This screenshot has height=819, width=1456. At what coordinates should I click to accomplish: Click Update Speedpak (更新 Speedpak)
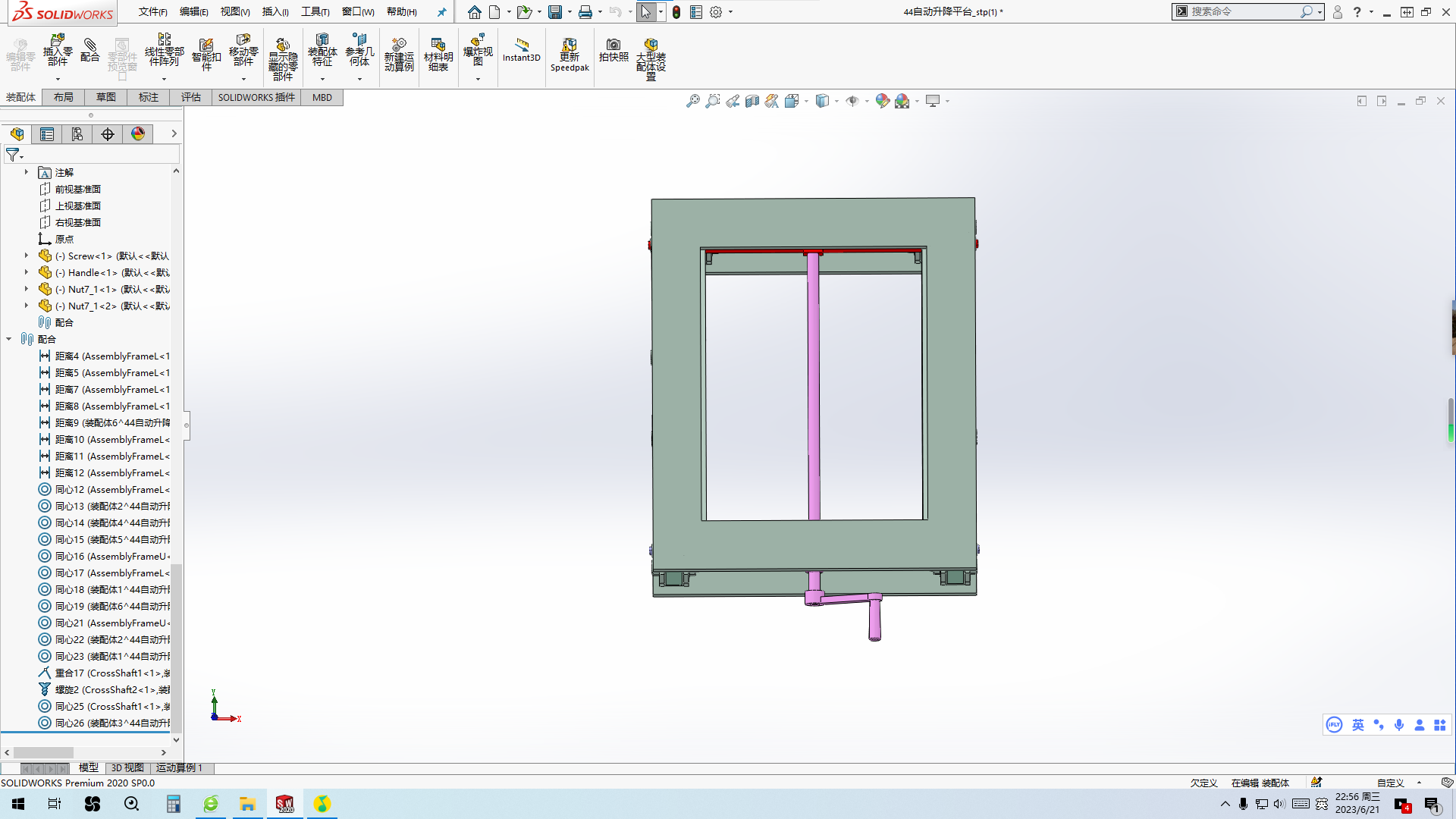(570, 55)
